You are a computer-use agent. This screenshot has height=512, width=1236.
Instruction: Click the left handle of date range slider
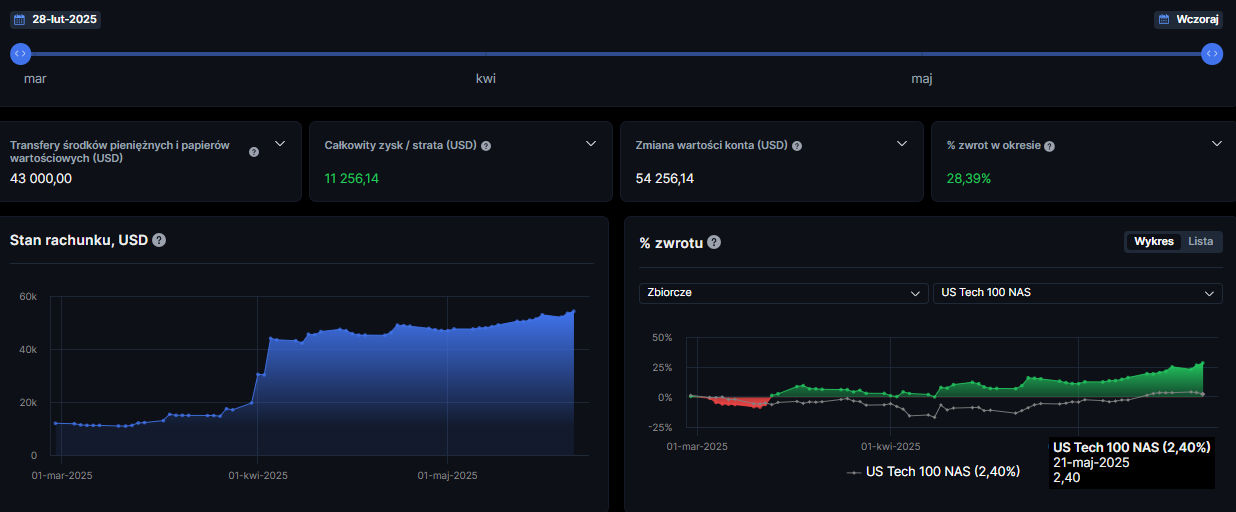[x=21, y=54]
